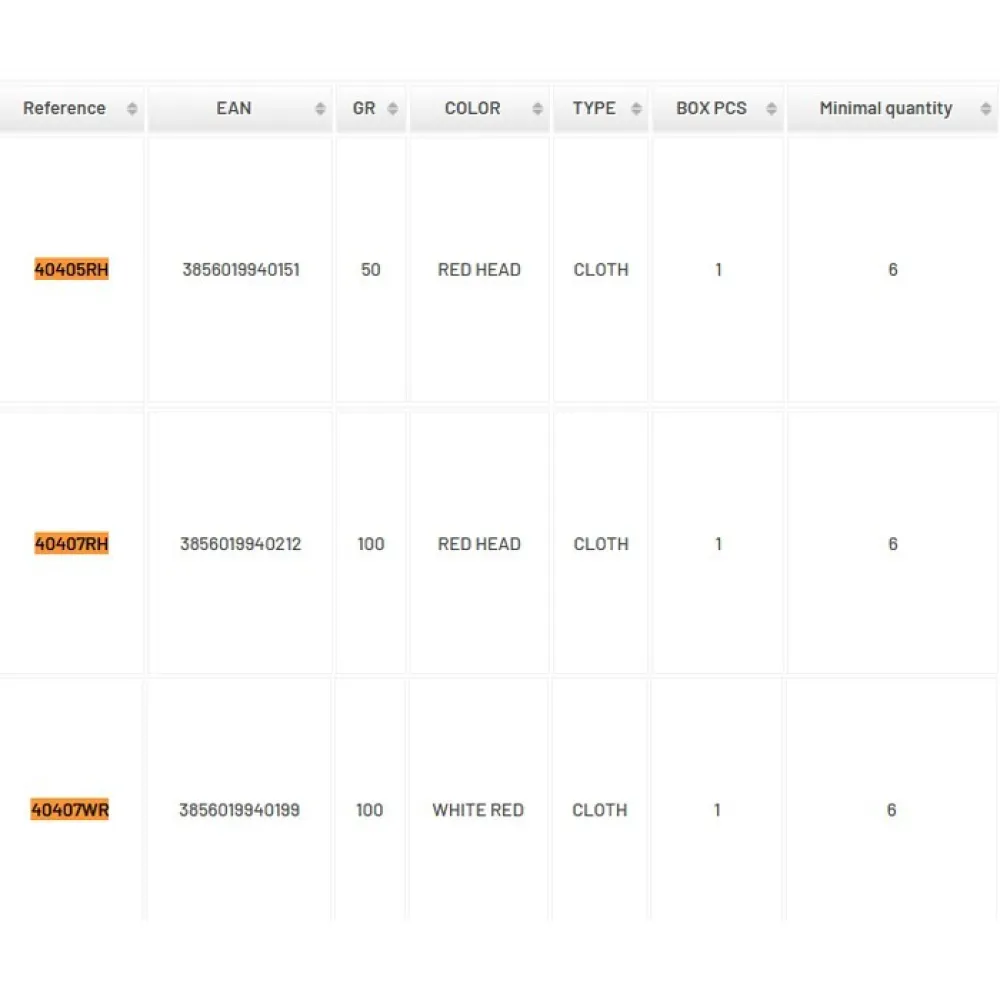Sort by Minimal quantity header text
The image size is (1000, 1000).
click(x=885, y=109)
